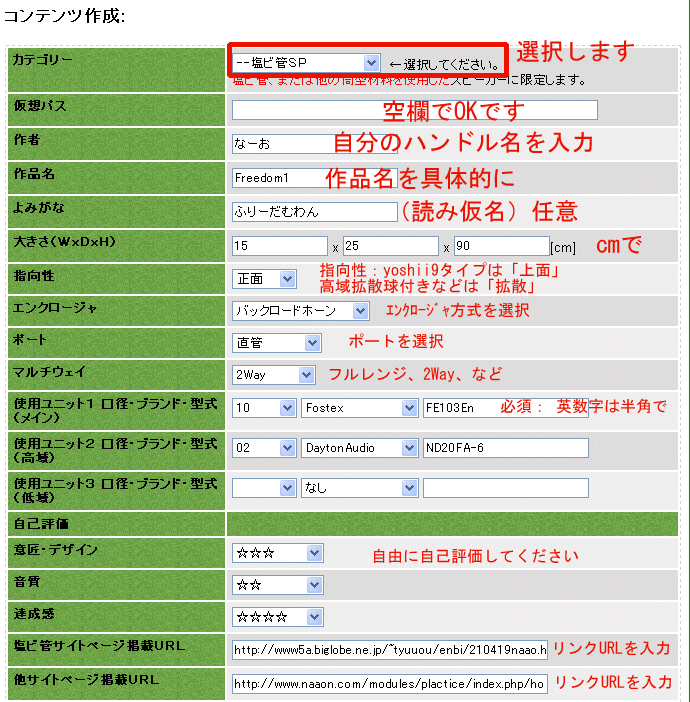Click the model field containing ND20FA-6
The image size is (690, 702).
(505, 449)
